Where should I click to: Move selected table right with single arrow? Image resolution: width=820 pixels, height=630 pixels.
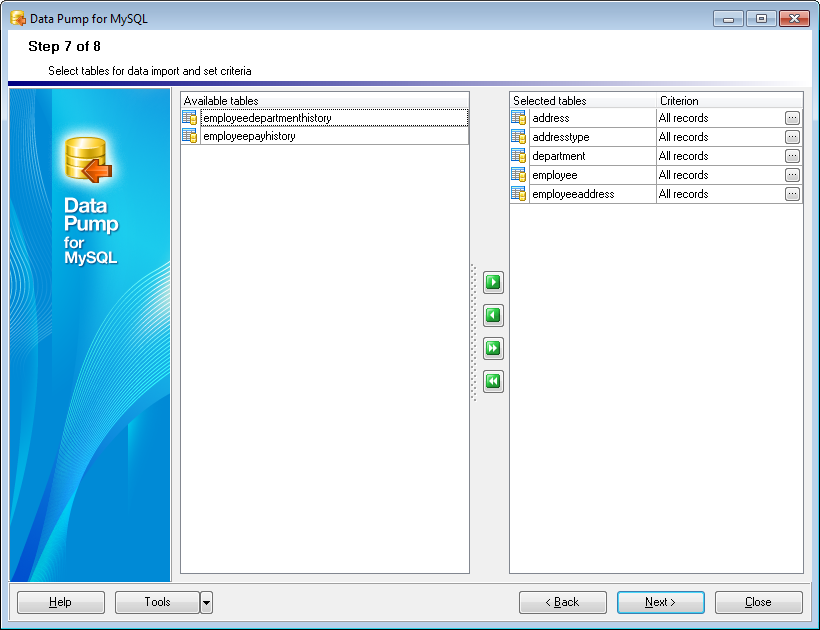(492, 282)
